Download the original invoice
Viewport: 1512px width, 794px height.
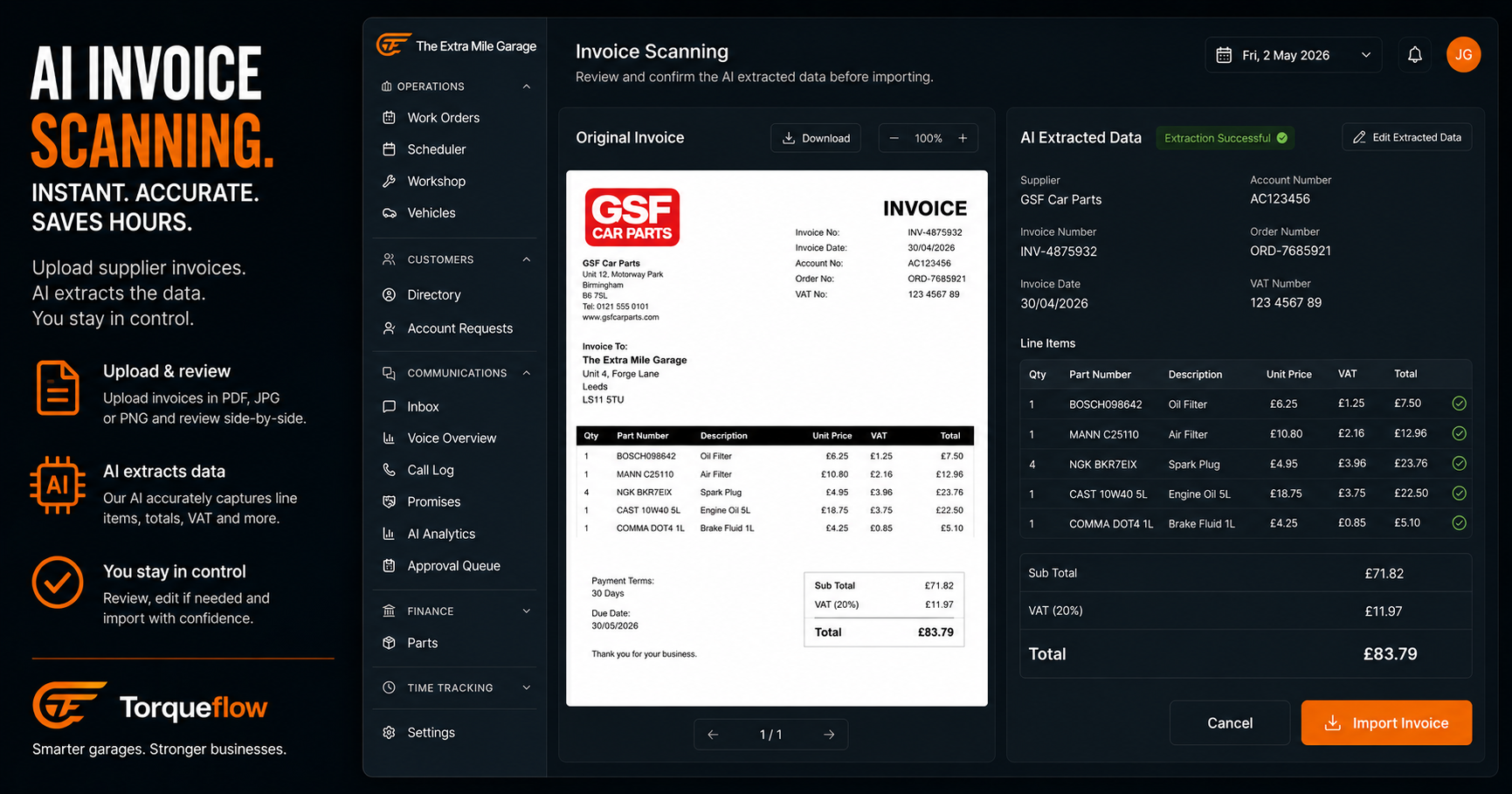tap(816, 138)
